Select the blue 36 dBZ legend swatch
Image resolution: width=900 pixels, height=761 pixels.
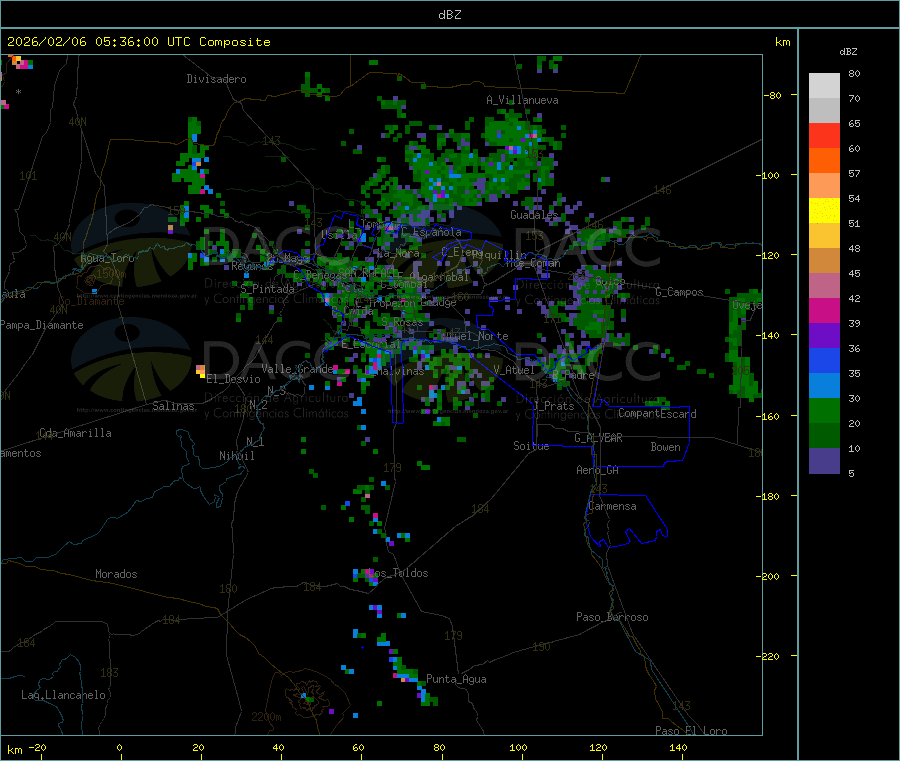point(824,360)
